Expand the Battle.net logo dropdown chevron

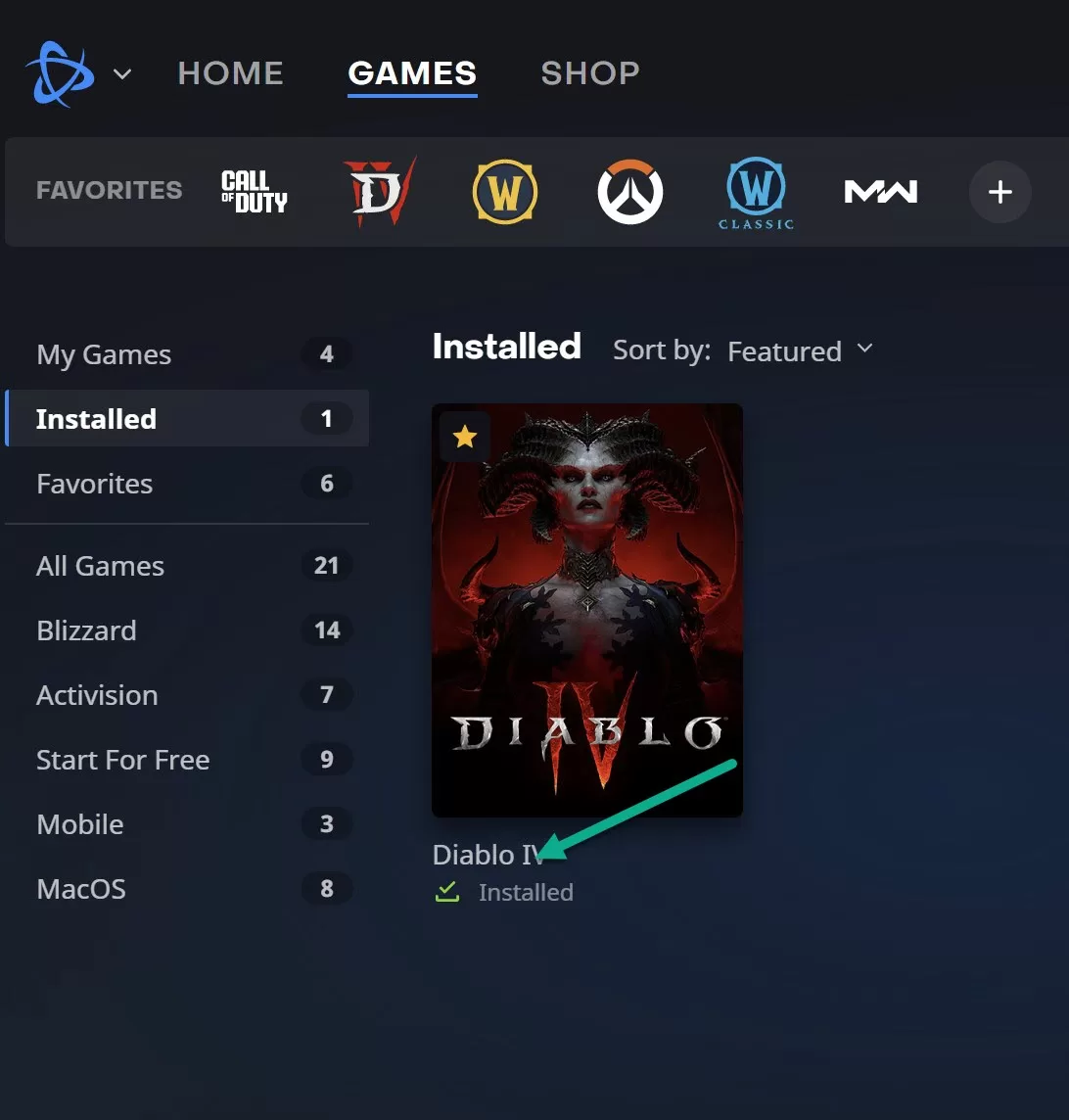tap(122, 73)
